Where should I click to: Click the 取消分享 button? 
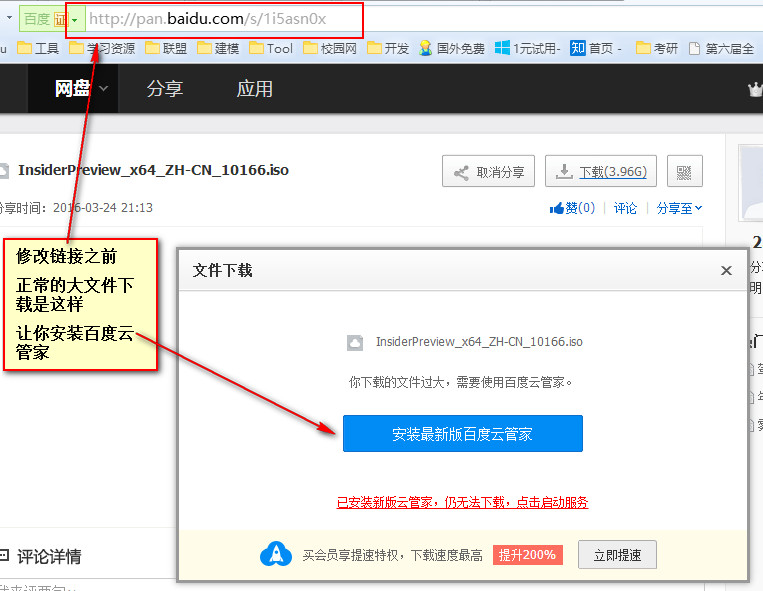(488, 171)
